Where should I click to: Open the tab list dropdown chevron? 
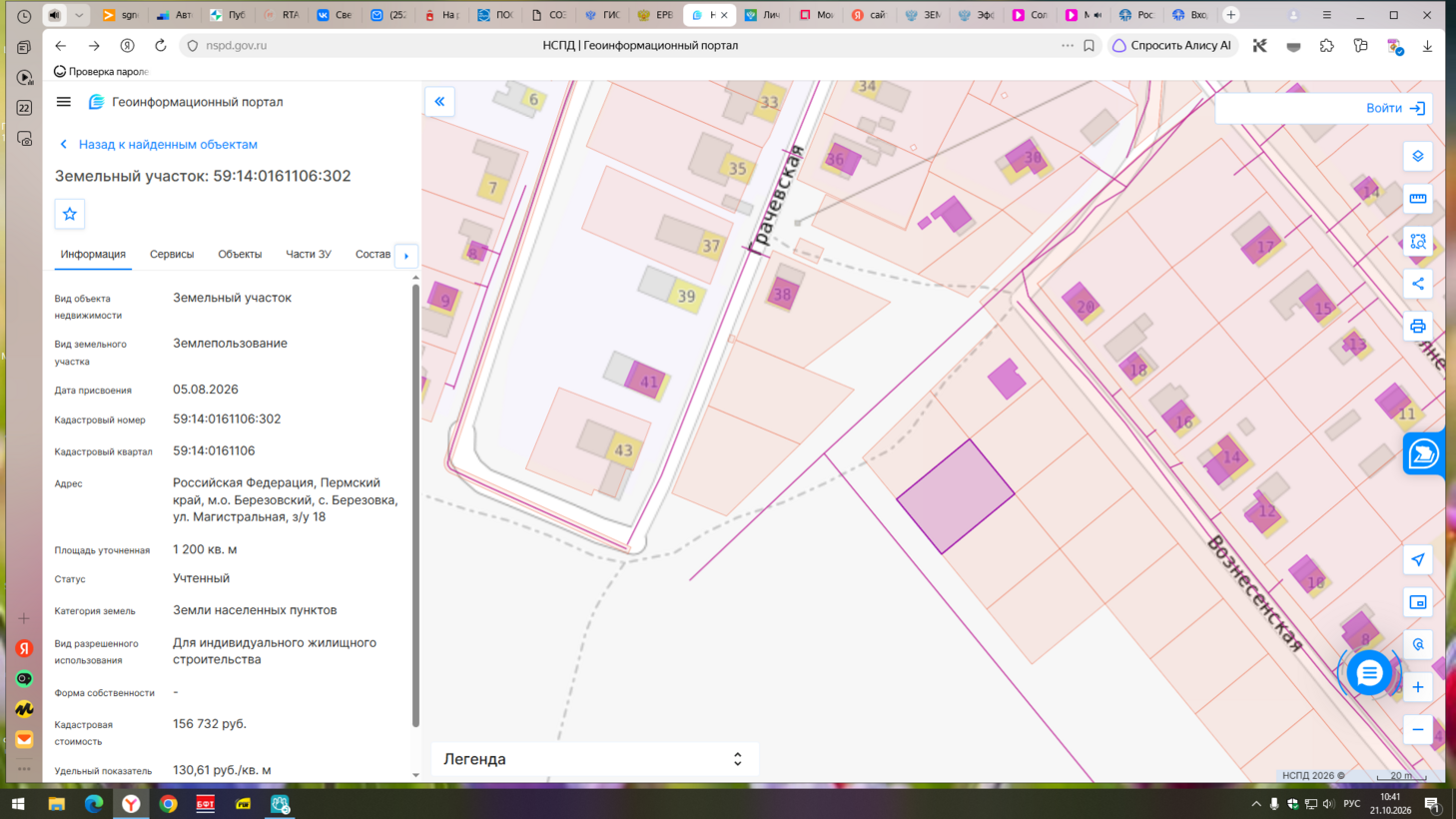(79, 15)
